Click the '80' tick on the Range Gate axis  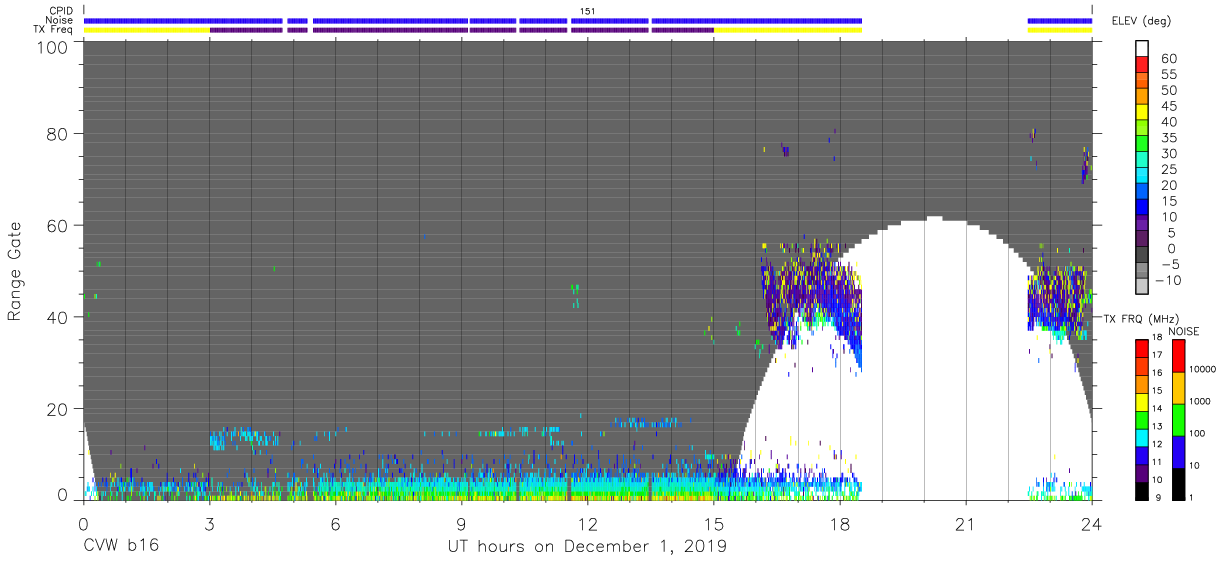(x=59, y=134)
